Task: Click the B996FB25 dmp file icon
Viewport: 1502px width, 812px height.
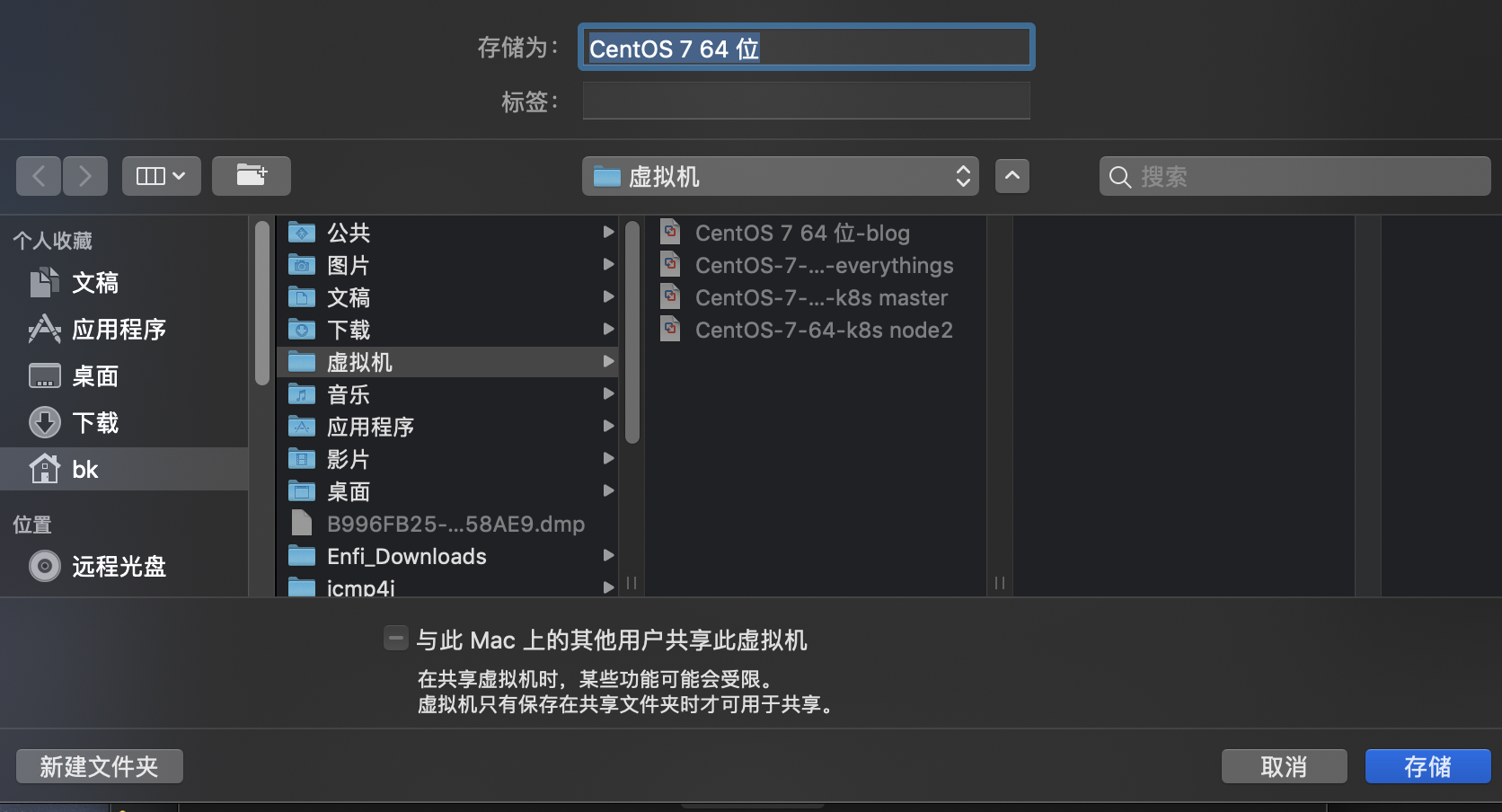Action: coord(302,523)
